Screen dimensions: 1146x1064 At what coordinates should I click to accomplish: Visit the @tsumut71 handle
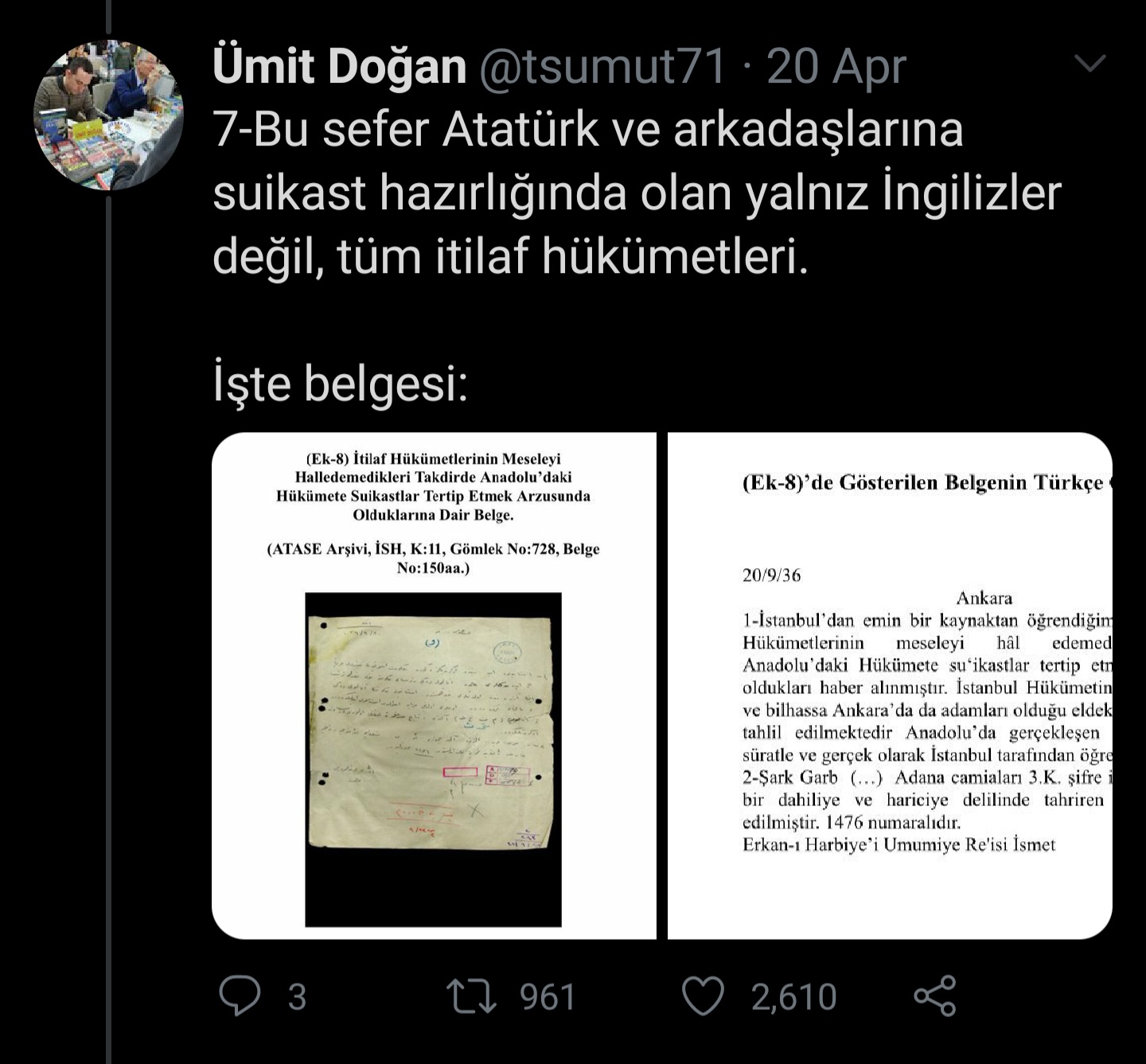click(x=602, y=66)
